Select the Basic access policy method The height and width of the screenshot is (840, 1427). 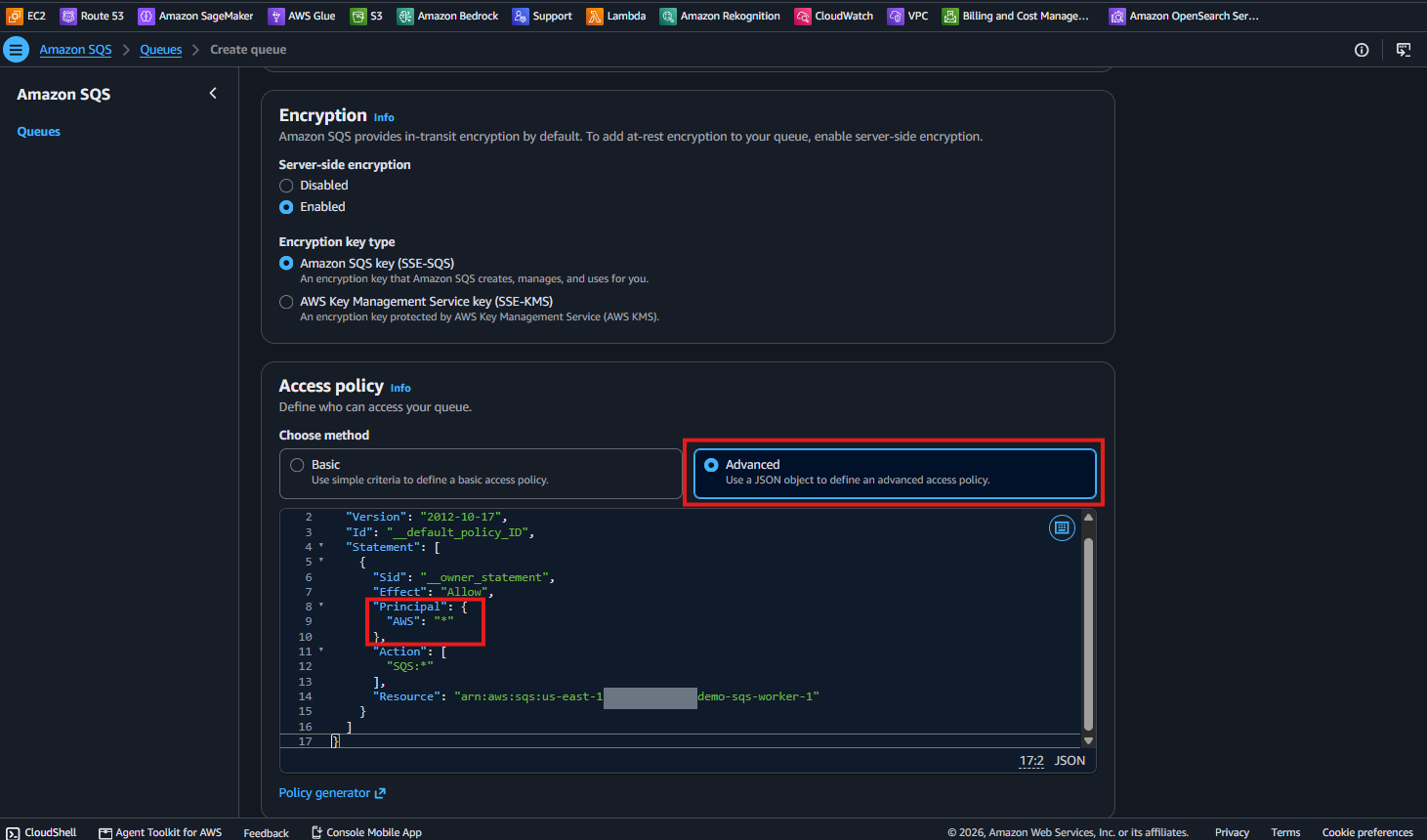point(481,474)
